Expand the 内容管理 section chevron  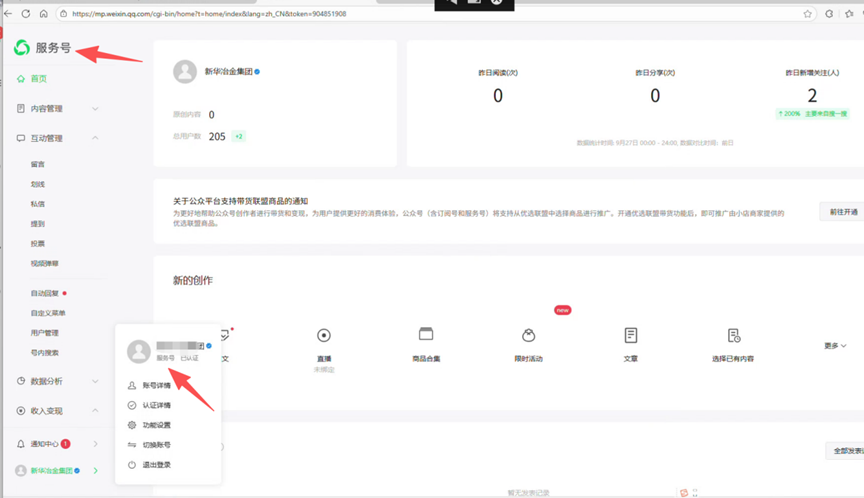coord(95,109)
